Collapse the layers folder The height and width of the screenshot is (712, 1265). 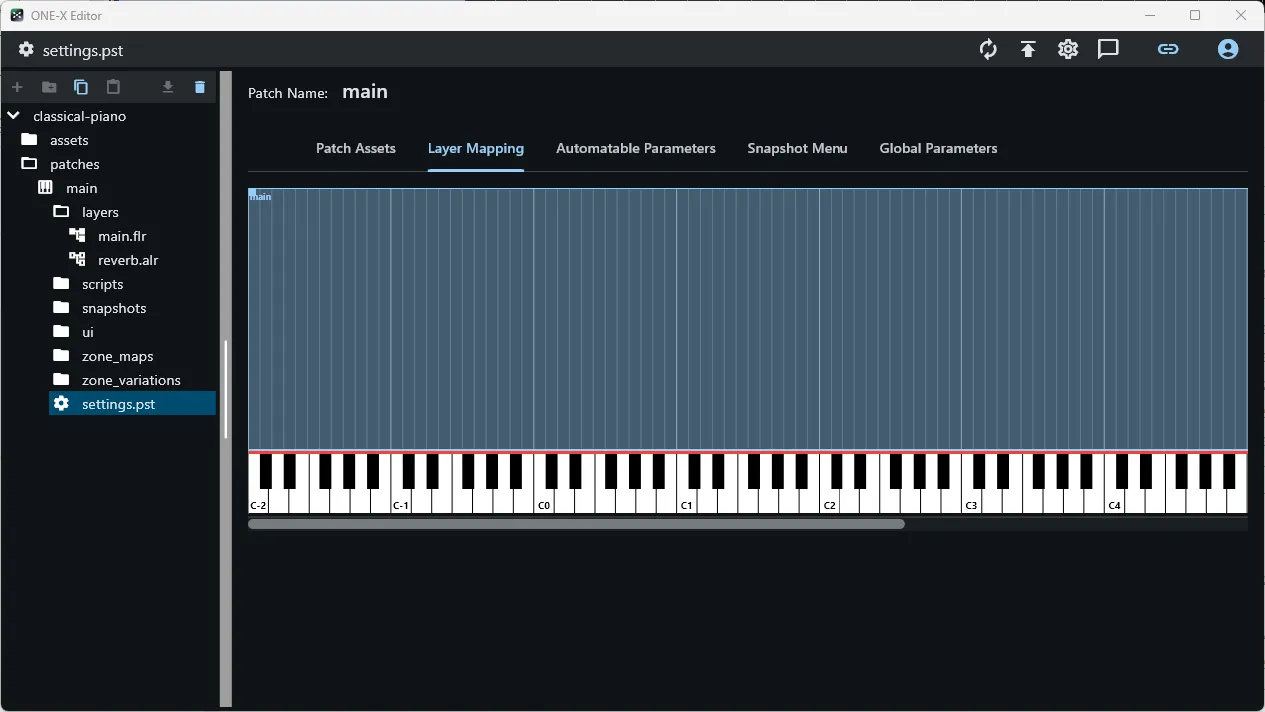point(61,212)
